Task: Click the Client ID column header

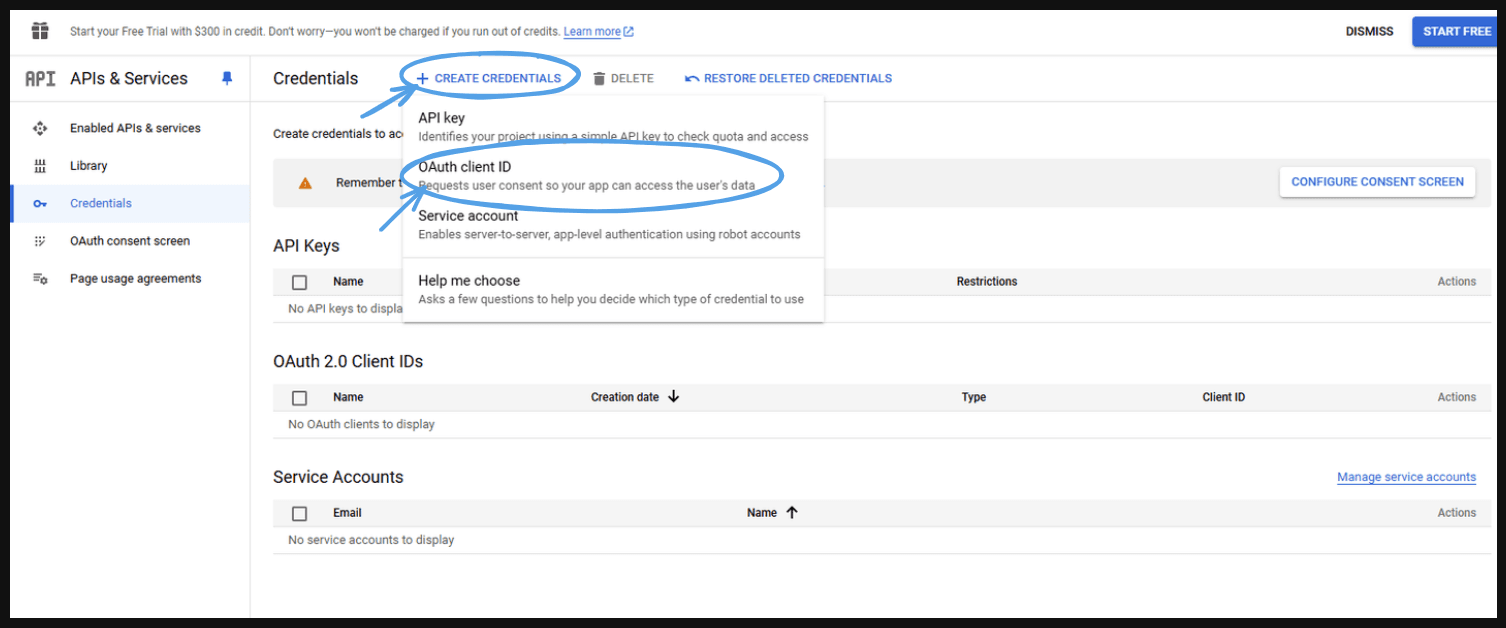Action: [1224, 397]
